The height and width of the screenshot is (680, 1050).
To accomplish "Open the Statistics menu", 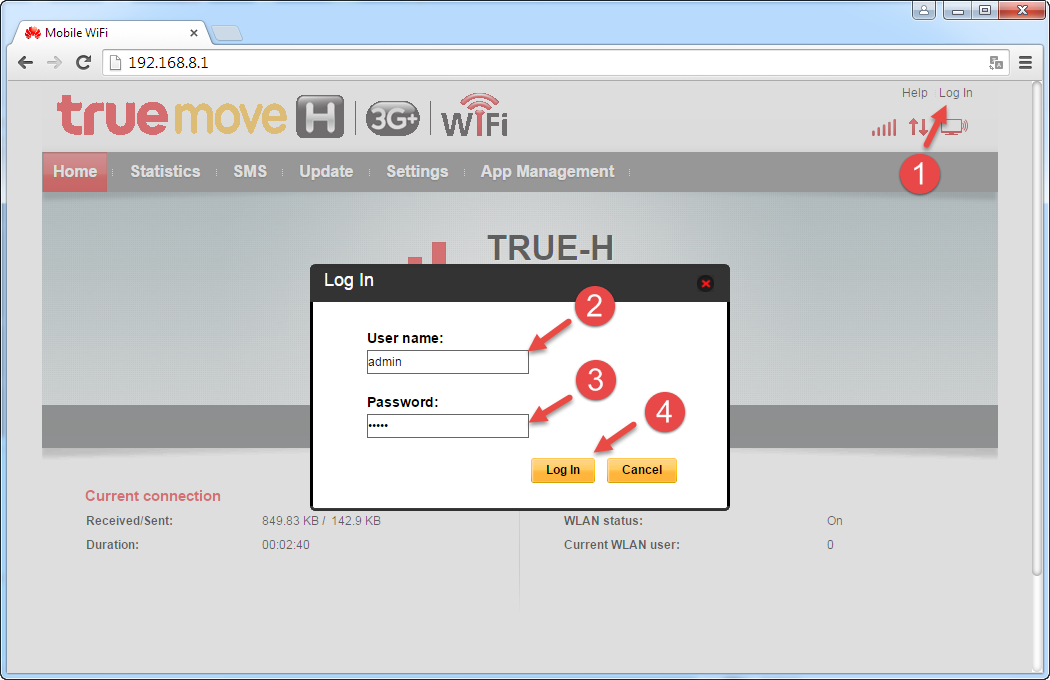I will coord(165,172).
